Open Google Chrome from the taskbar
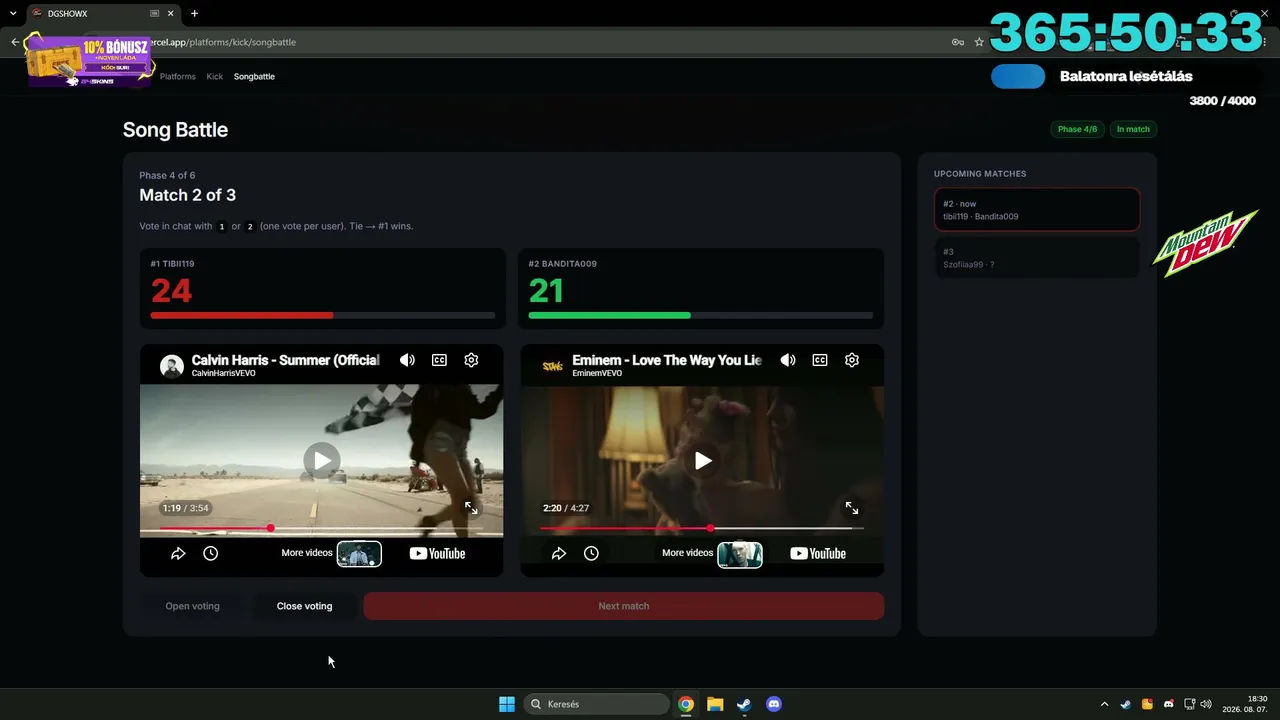This screenshot has width=1280, height=720. coord(686,704)
